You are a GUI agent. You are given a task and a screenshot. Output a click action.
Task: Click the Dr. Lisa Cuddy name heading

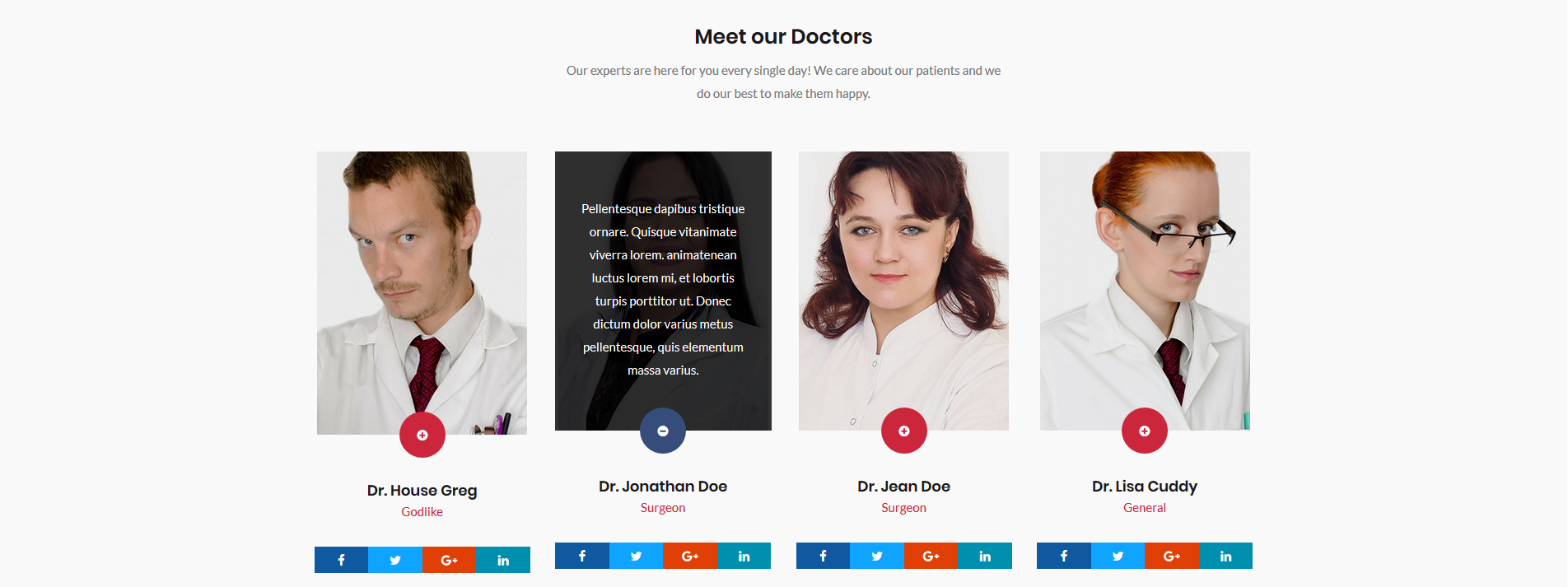(1145, 487)
